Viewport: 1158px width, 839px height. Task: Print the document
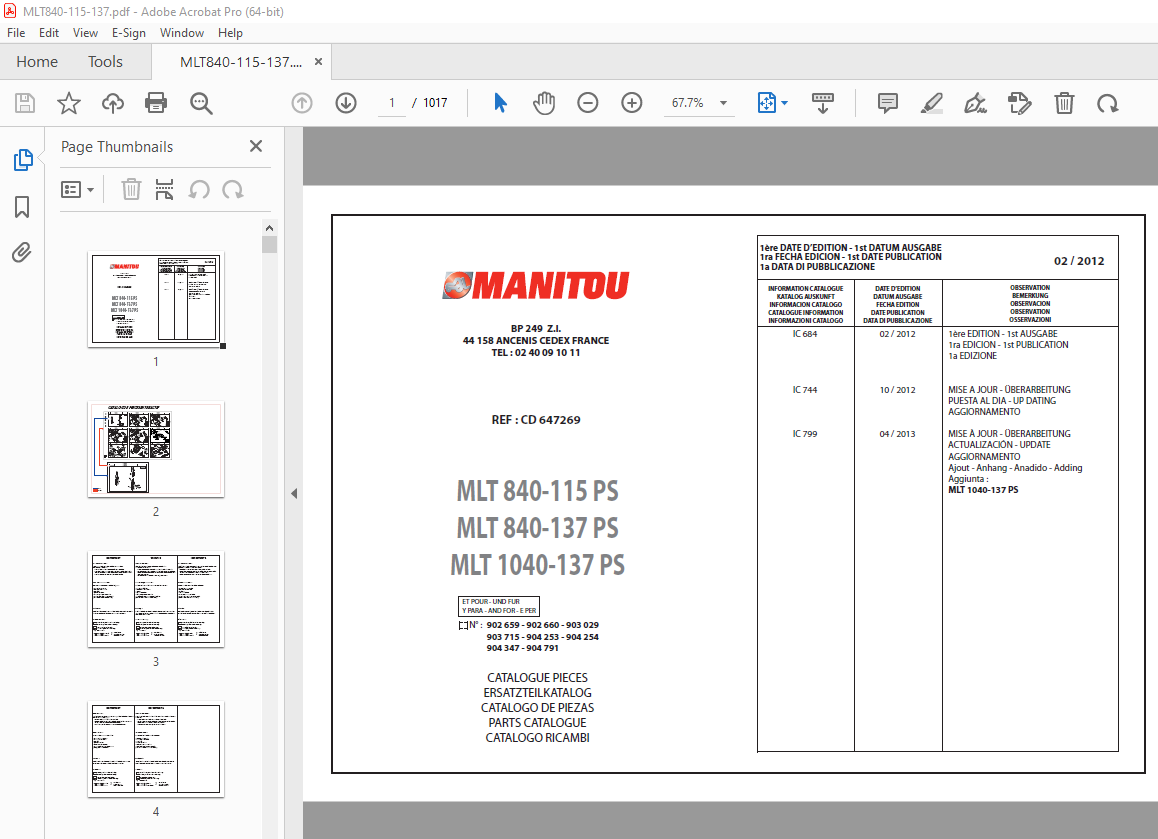[x=156, y=103]
